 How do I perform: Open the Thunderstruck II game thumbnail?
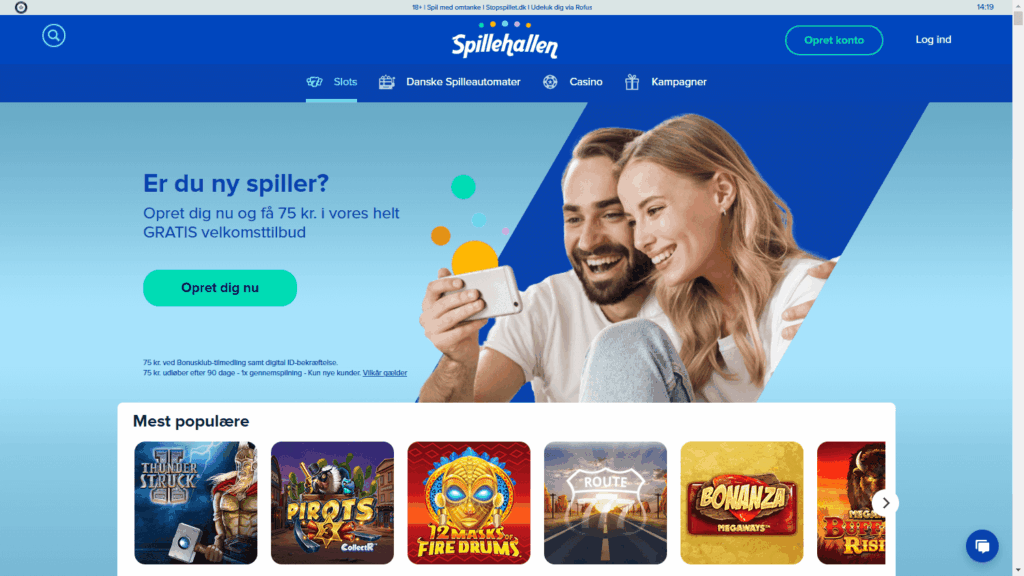pos(196,503)
